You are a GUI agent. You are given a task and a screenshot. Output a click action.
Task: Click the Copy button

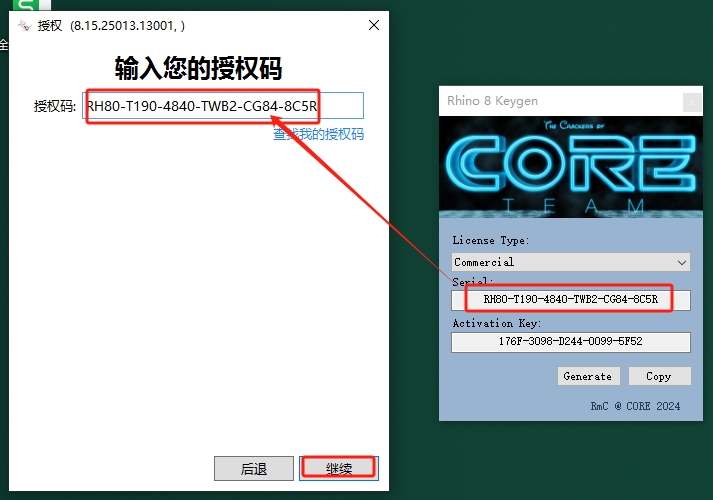659,376
